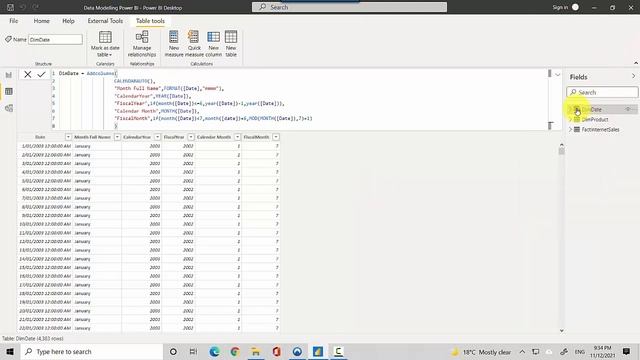Click the Undo arrow in title bar
Viewport: 640px width, 360px height.
tap(23, 7)
